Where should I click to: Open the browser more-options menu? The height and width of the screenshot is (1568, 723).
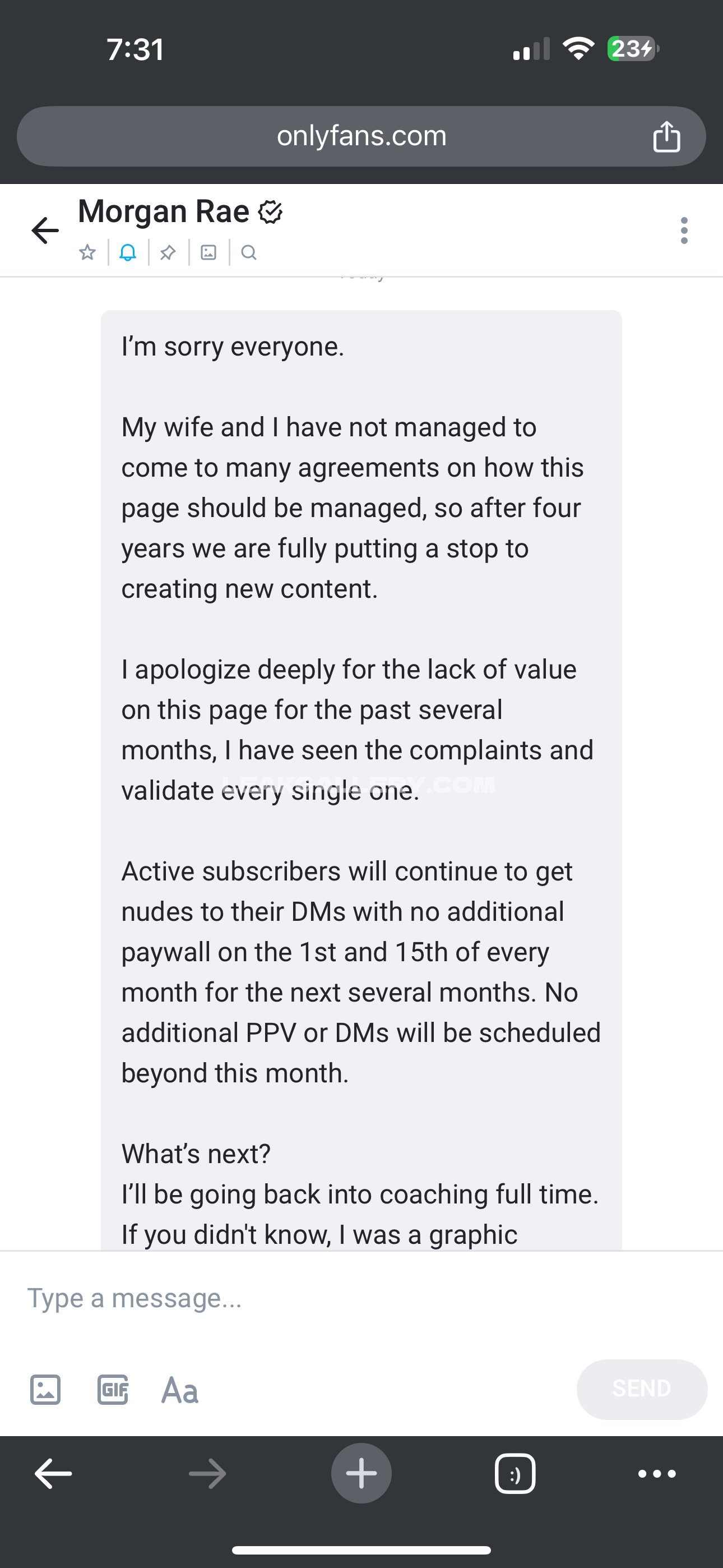(x=657, y=1474)
